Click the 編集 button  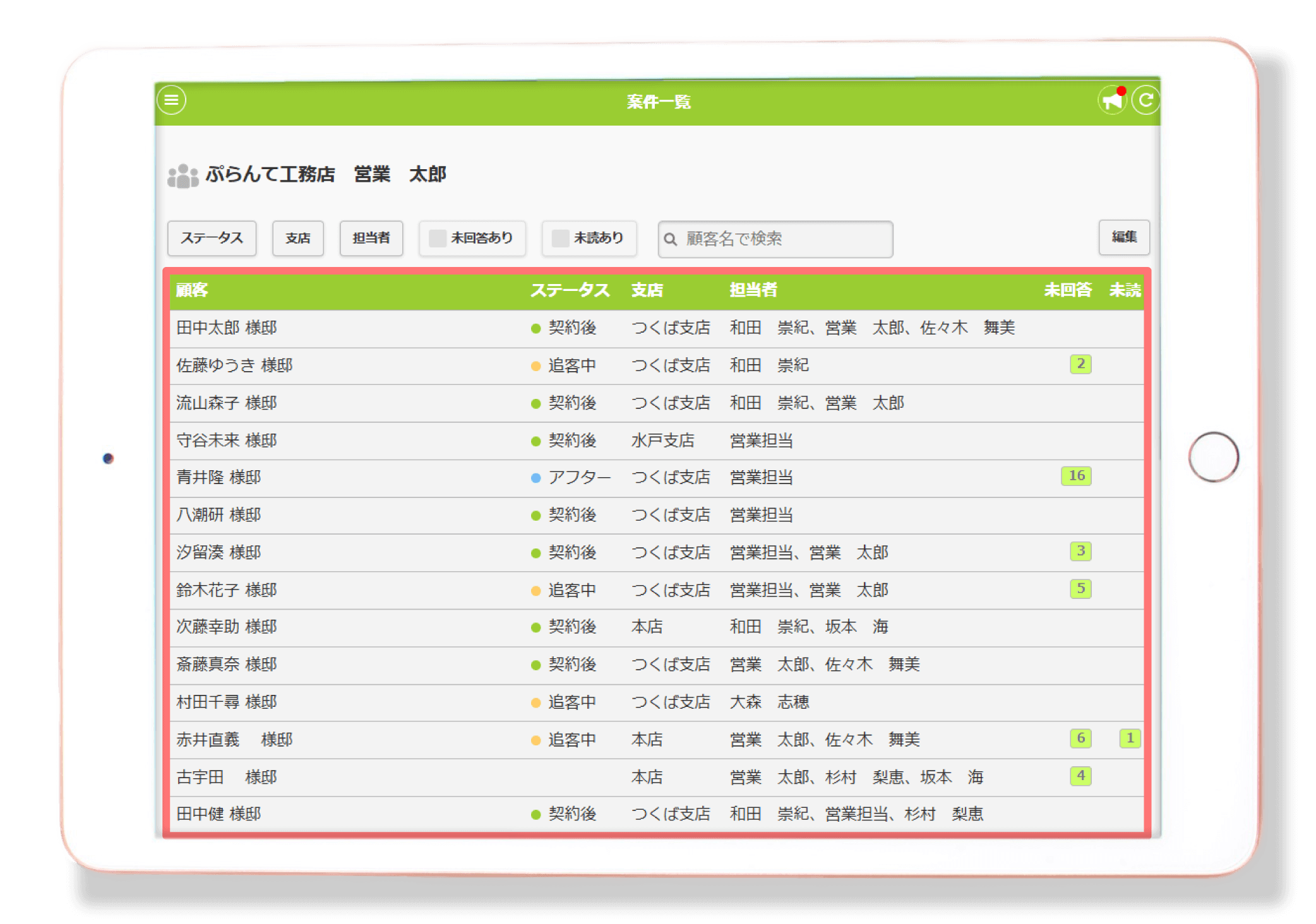point(1124,238)
